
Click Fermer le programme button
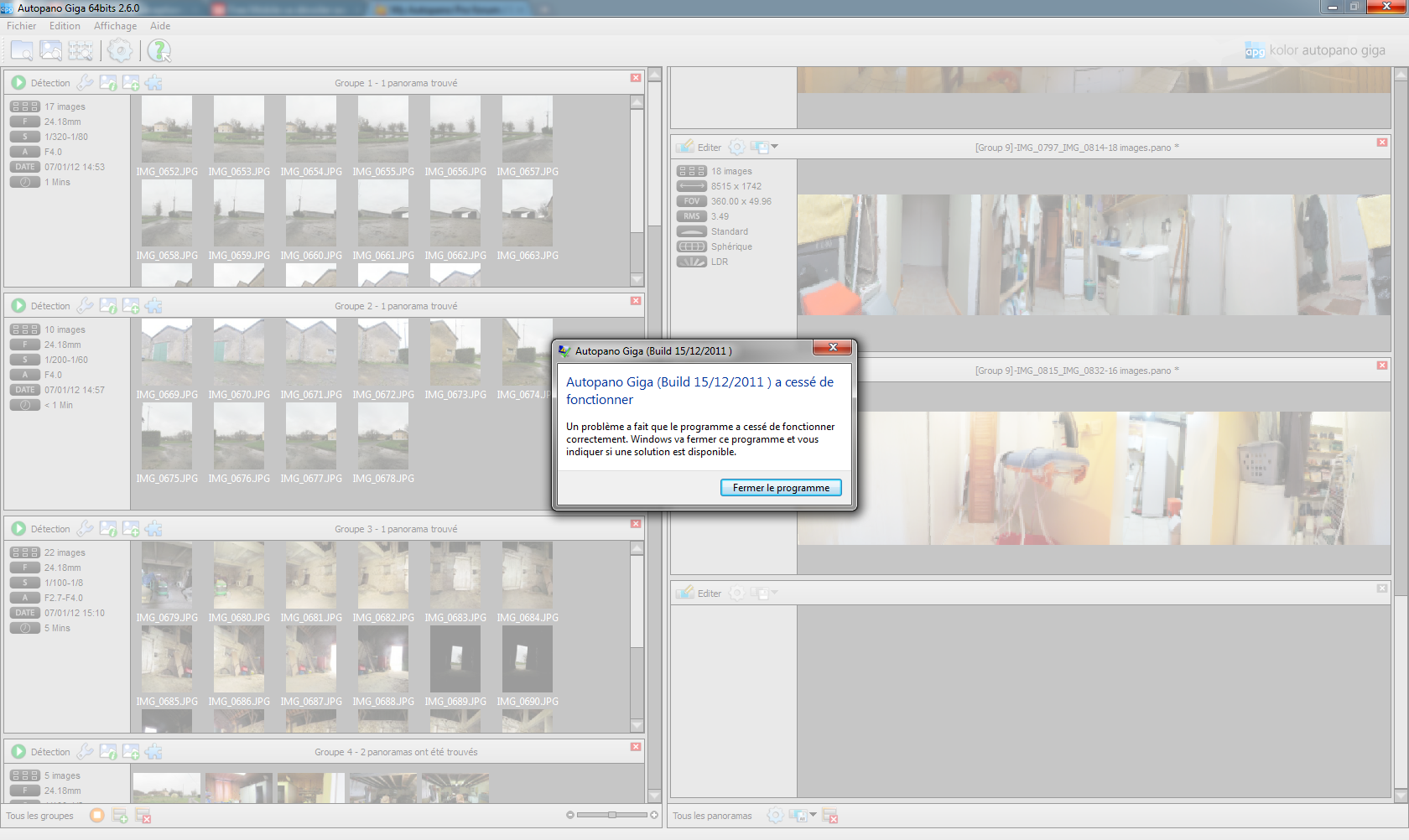[781, 488]
